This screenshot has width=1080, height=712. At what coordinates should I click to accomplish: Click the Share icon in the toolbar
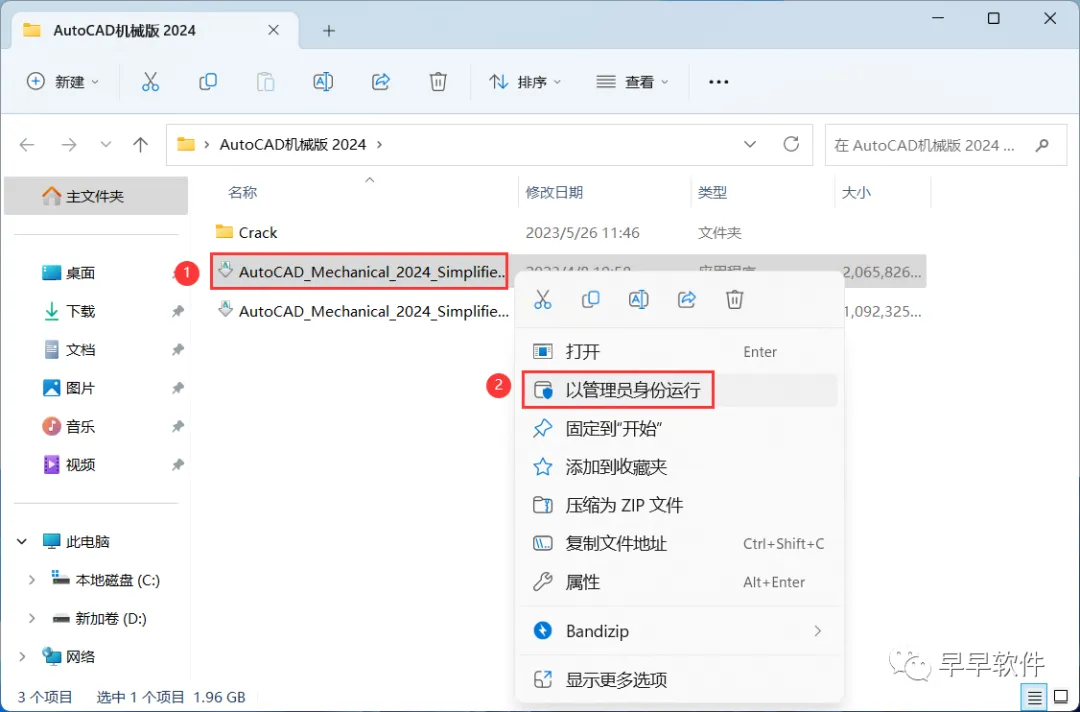(381, 82)
